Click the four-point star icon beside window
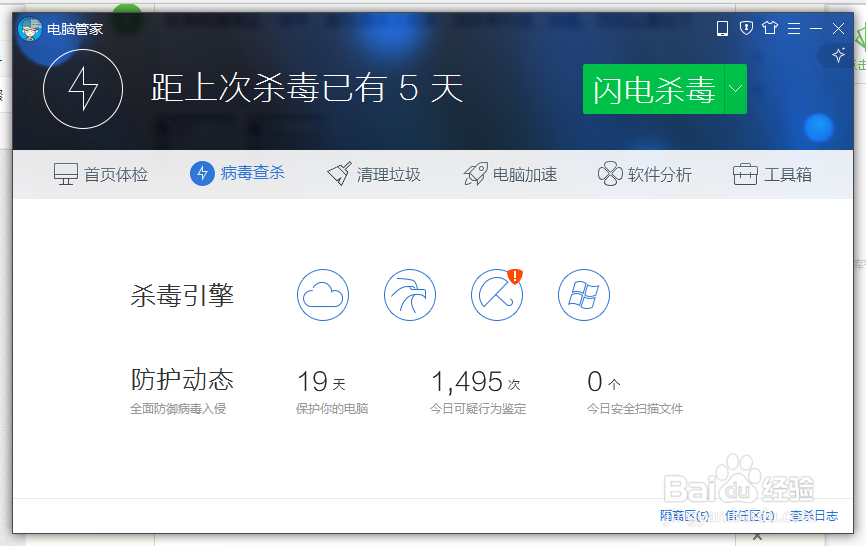866x546 pixels. point(838,55)
